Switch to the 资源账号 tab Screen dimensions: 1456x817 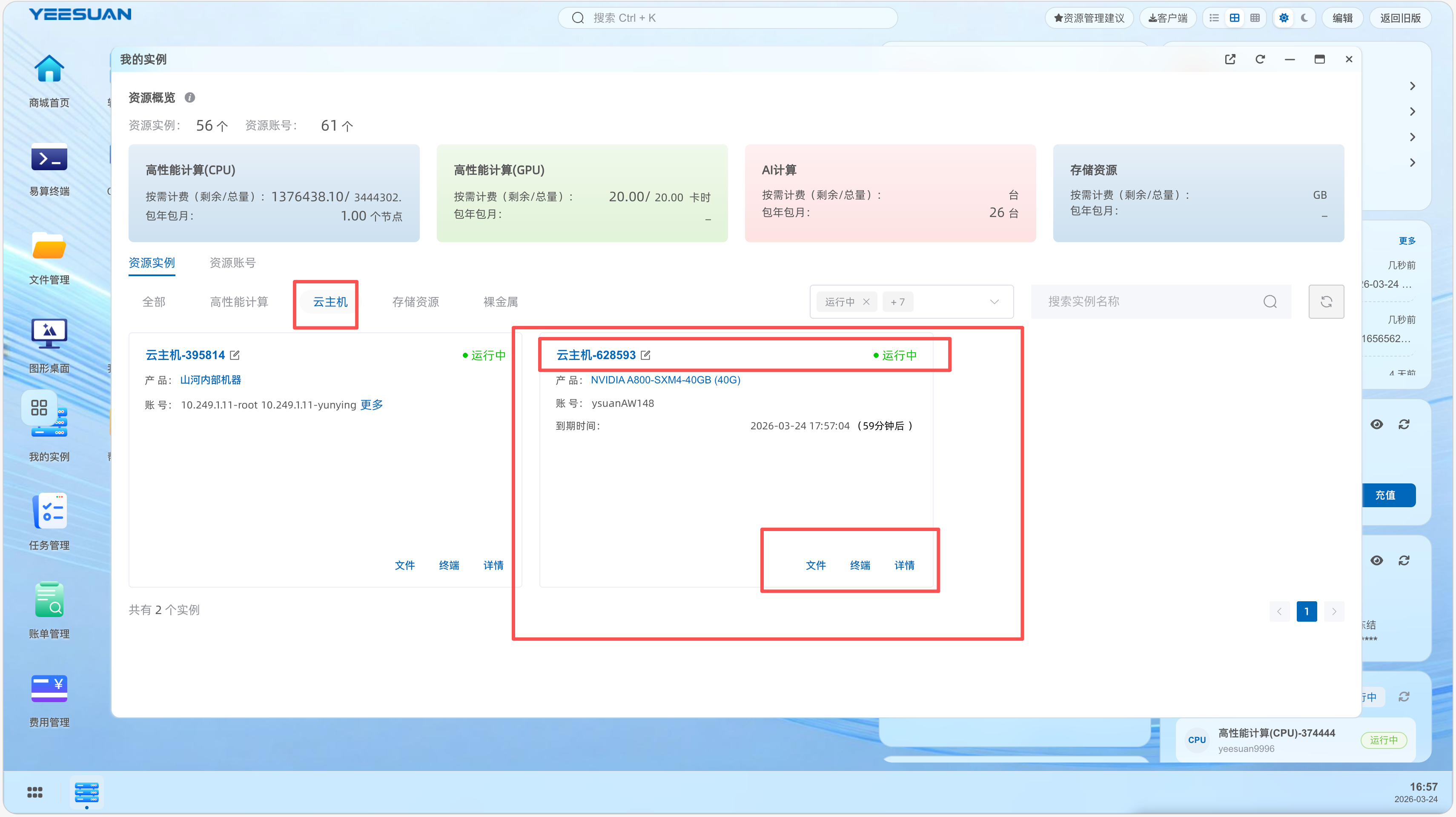(232, 263)
